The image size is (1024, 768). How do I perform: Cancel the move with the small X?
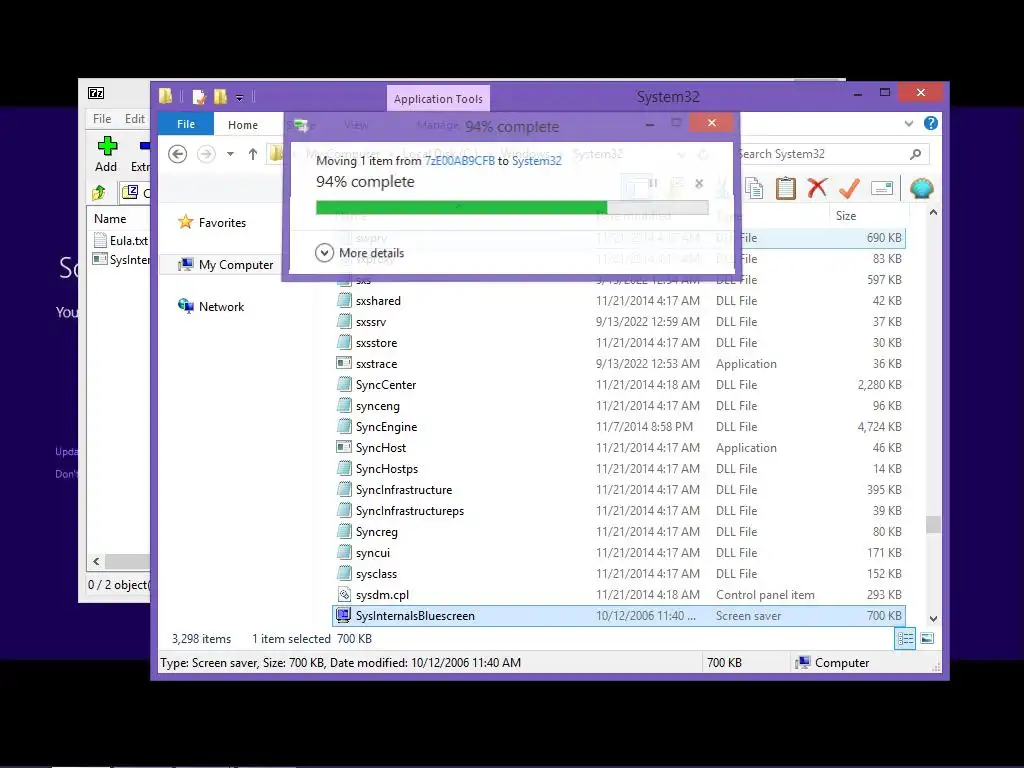[699, 184]
